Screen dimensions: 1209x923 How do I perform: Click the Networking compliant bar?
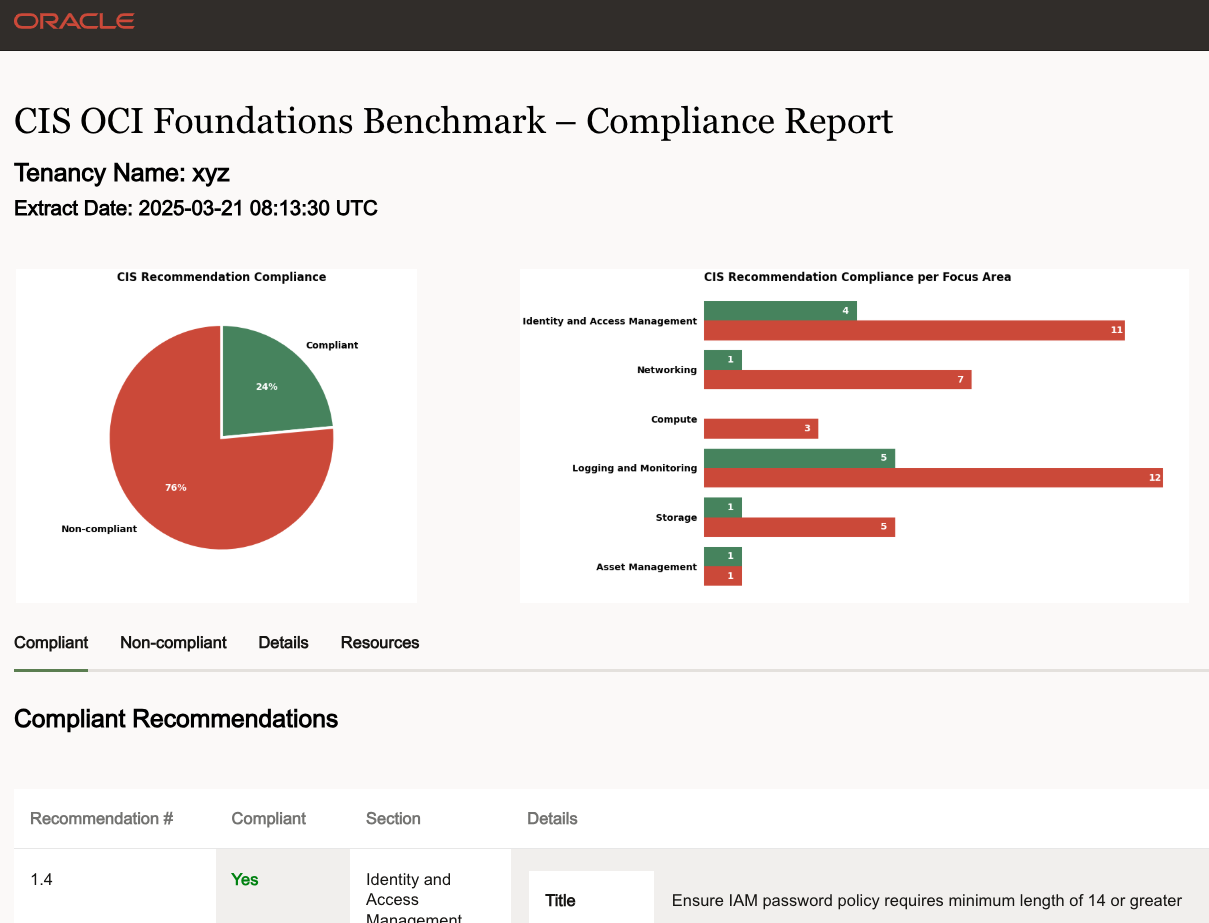pyautogui.click(x=722, y=359)
